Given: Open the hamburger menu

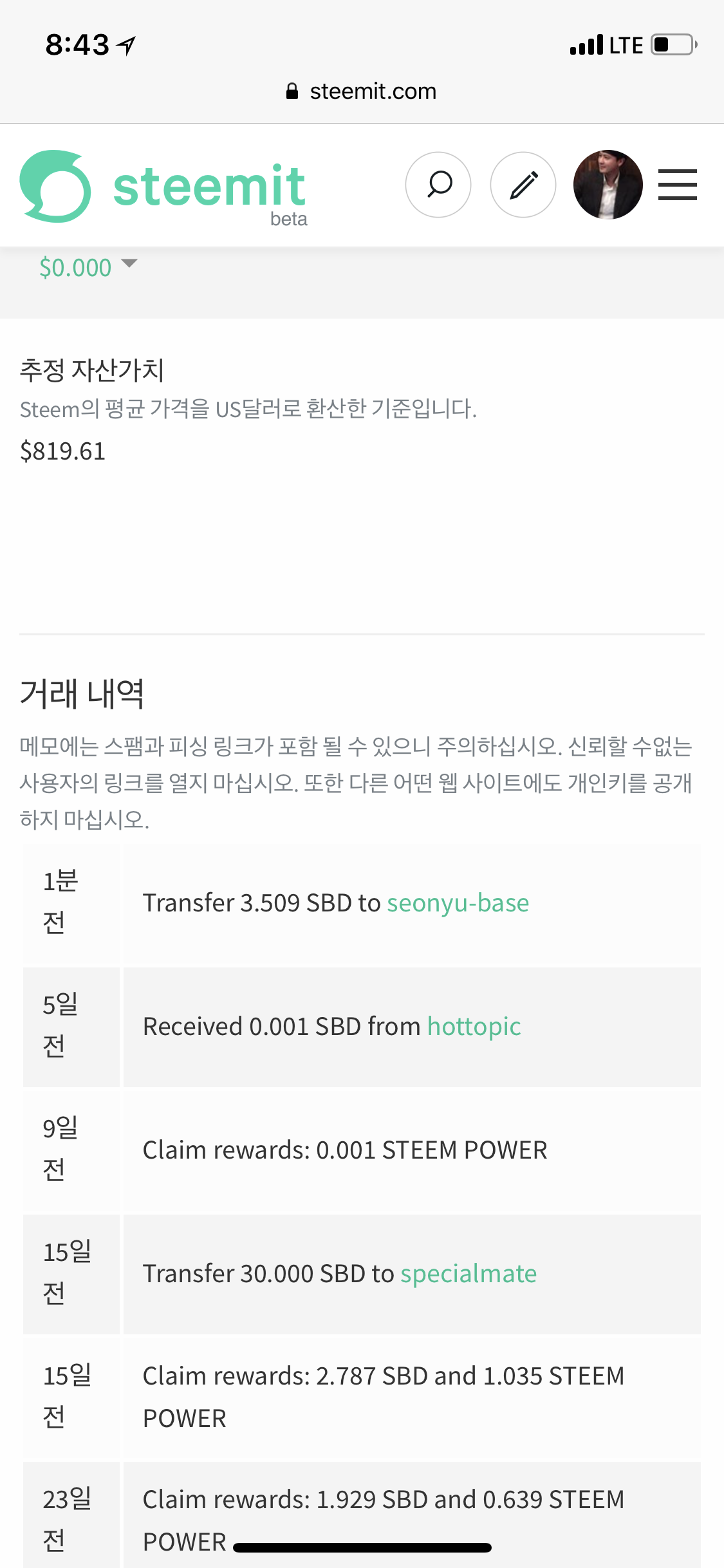Looking at the screenshot, I should click(677, 185).
